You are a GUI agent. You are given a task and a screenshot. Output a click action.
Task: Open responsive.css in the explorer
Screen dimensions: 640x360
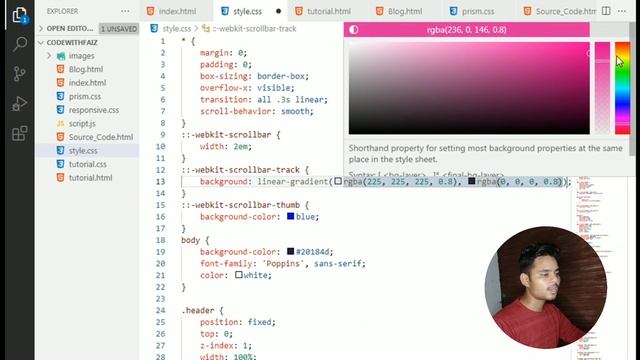[94, 110]
